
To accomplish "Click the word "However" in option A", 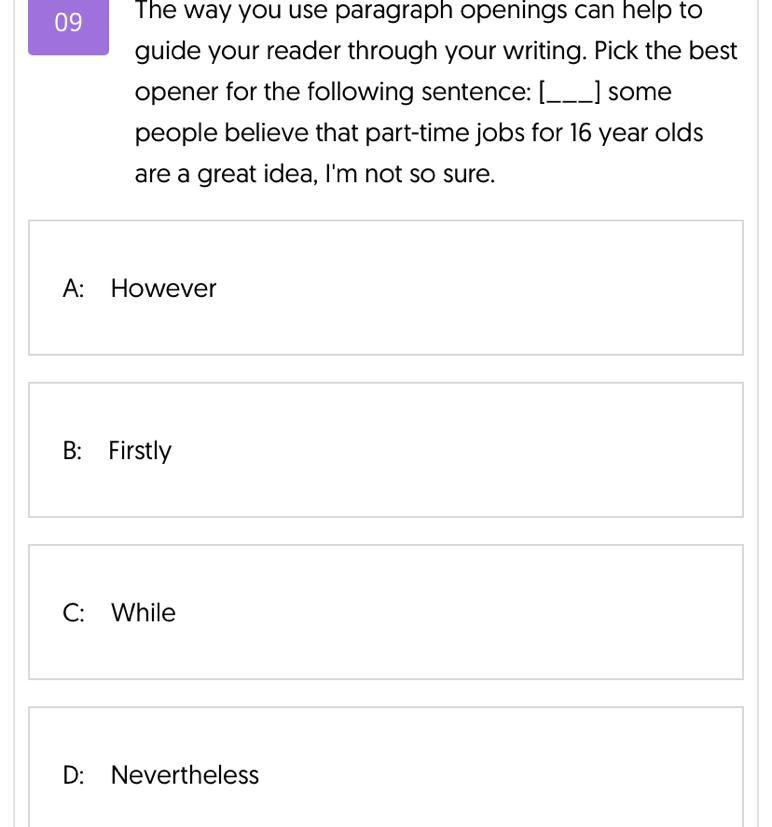I will (x=163, y=289).
